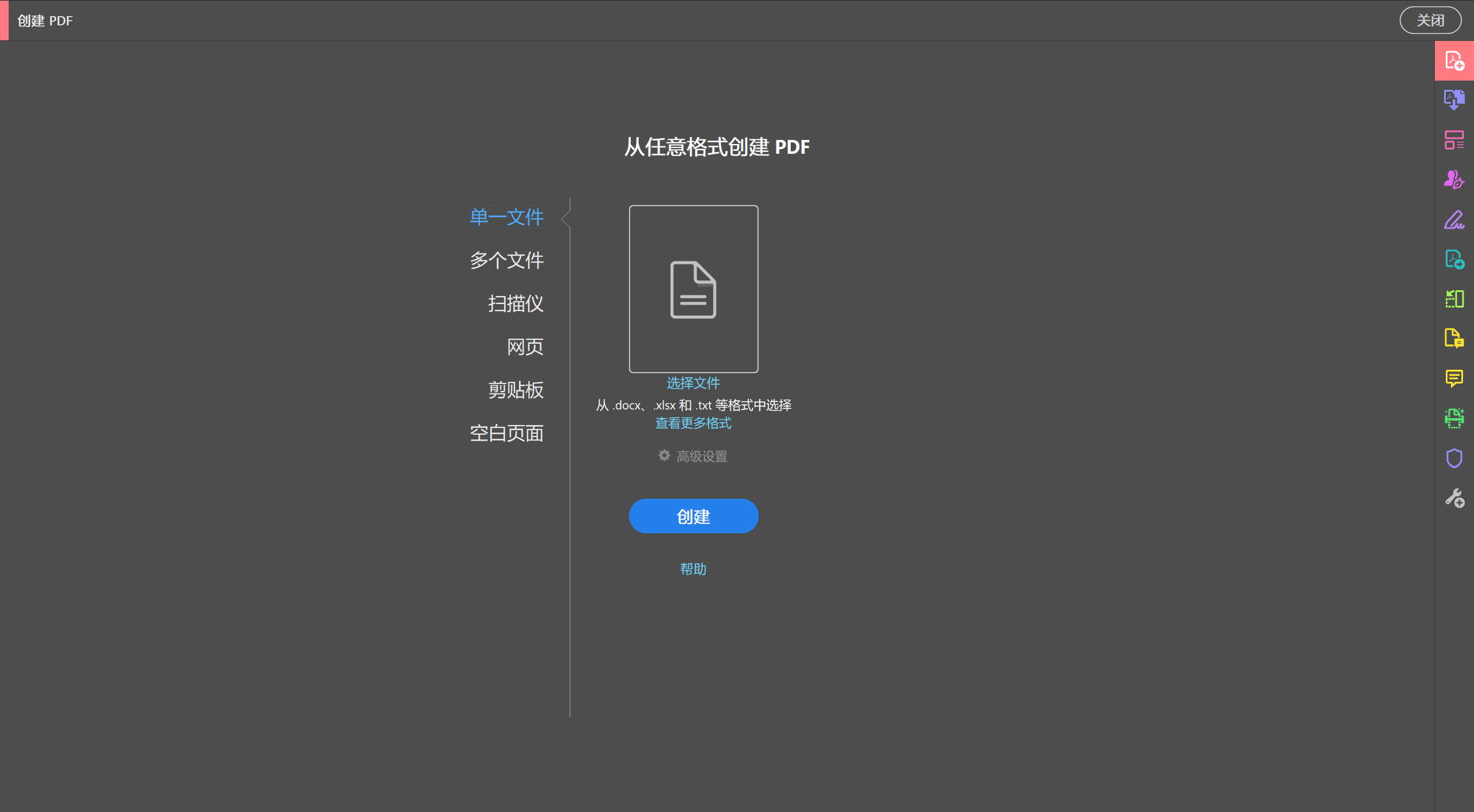This screenshot has height=812, width=1474.
Task: Open the yellow Comment speech bubble icon
Action: click(1454, 378)
